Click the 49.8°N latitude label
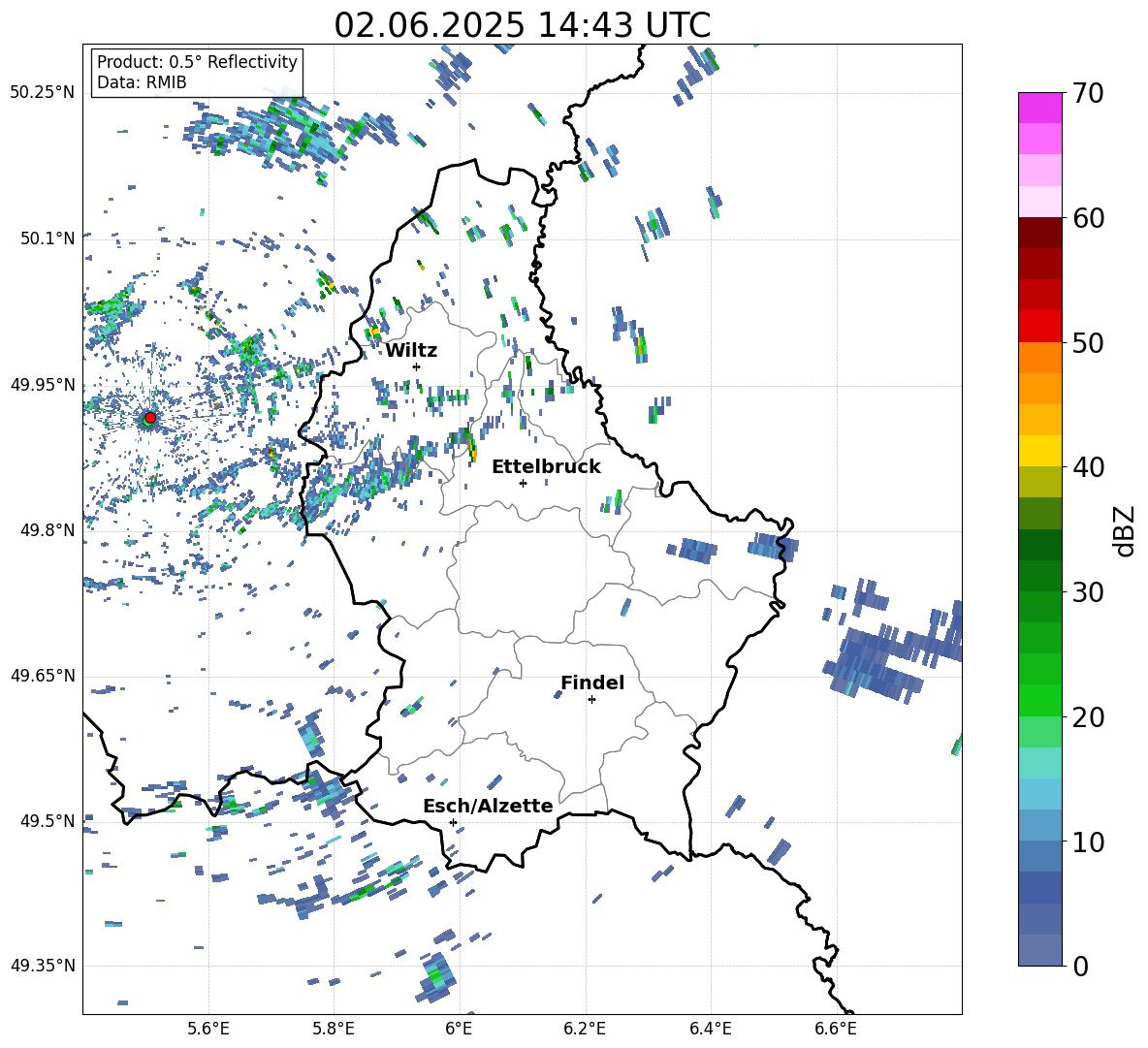Image resolution: width=1148 pixels, height=1048 pixels. coord(48,530)
